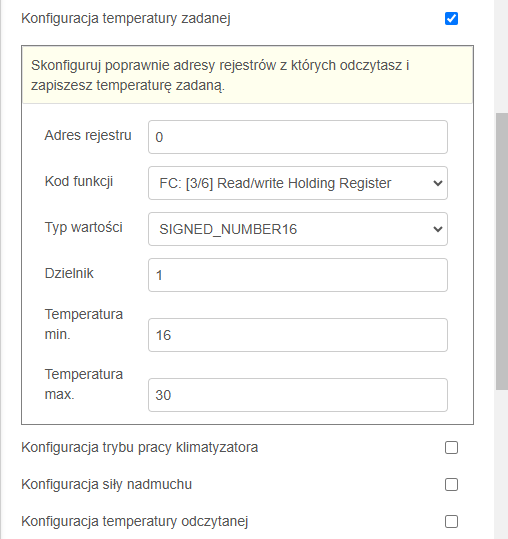The width and height of the screenshot is (508, 539).
Task: Click the Konfiguracja temperatury zadanej label
Action: click(126, 19)
